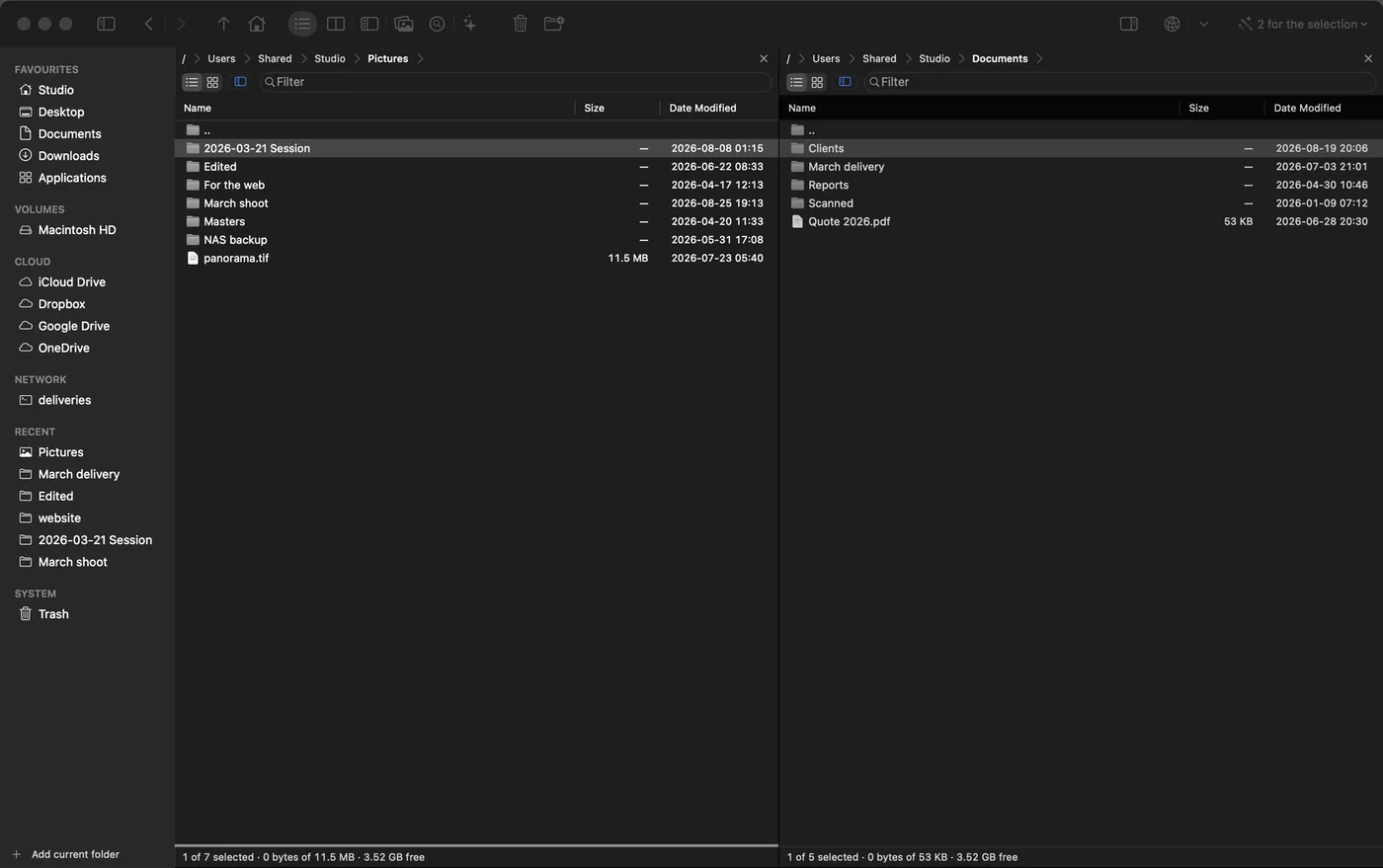Image resolution: width=1383 pixels, height=868 pixels.
Task: Click the Users breadcrumb in the left pane
Action: tap(221, 58)
